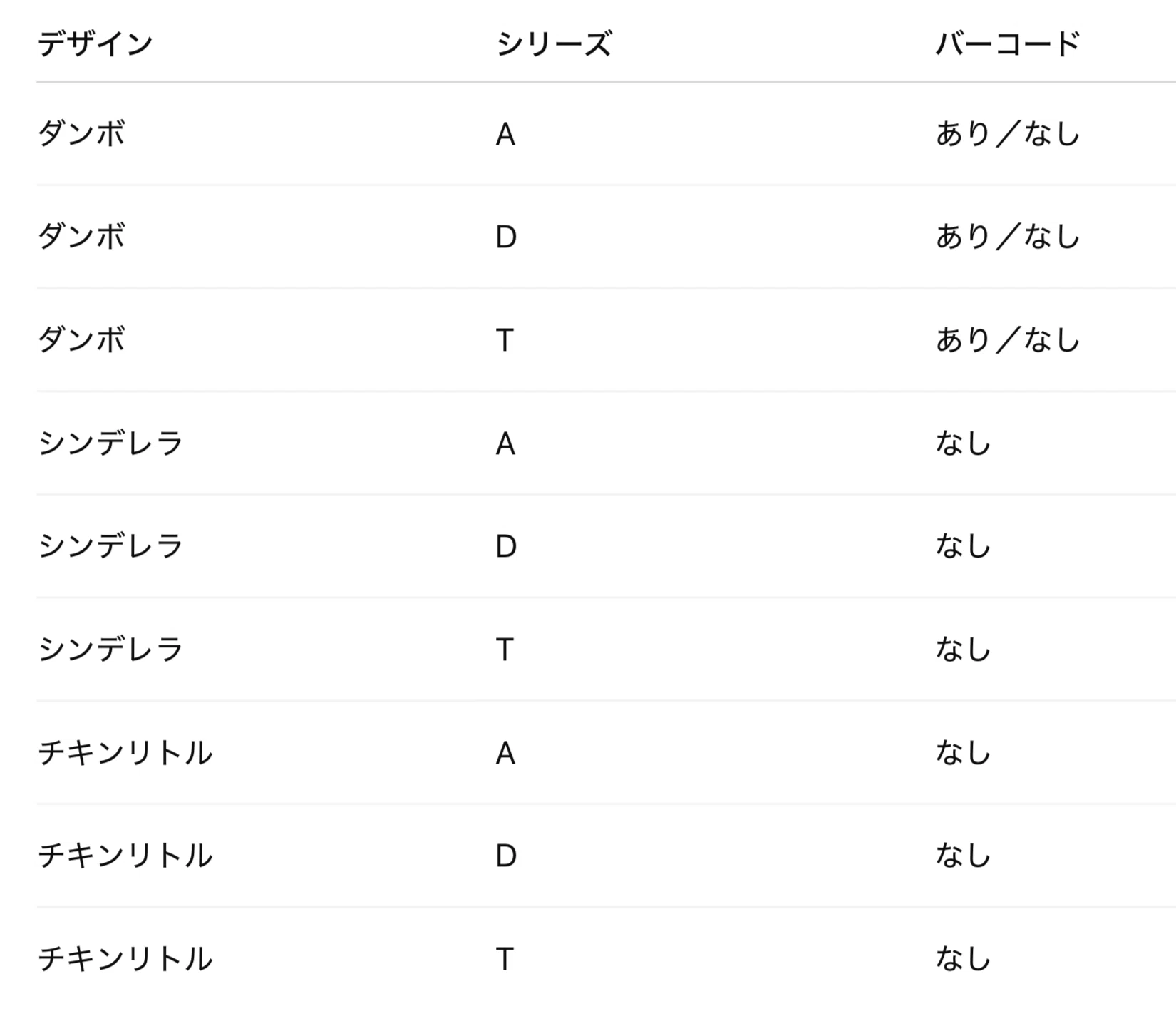Screen dimensions: 1176x1031
Task: Click series letter A in first ダンボ row
Action: (505, 135)
